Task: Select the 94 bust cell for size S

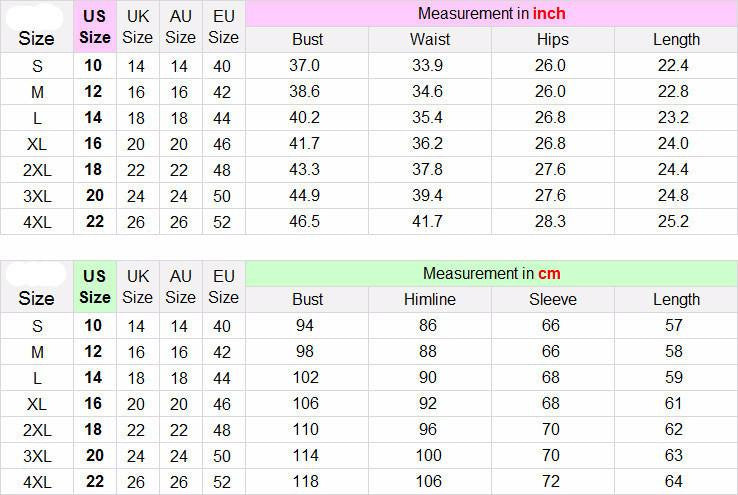Action: 305,326
